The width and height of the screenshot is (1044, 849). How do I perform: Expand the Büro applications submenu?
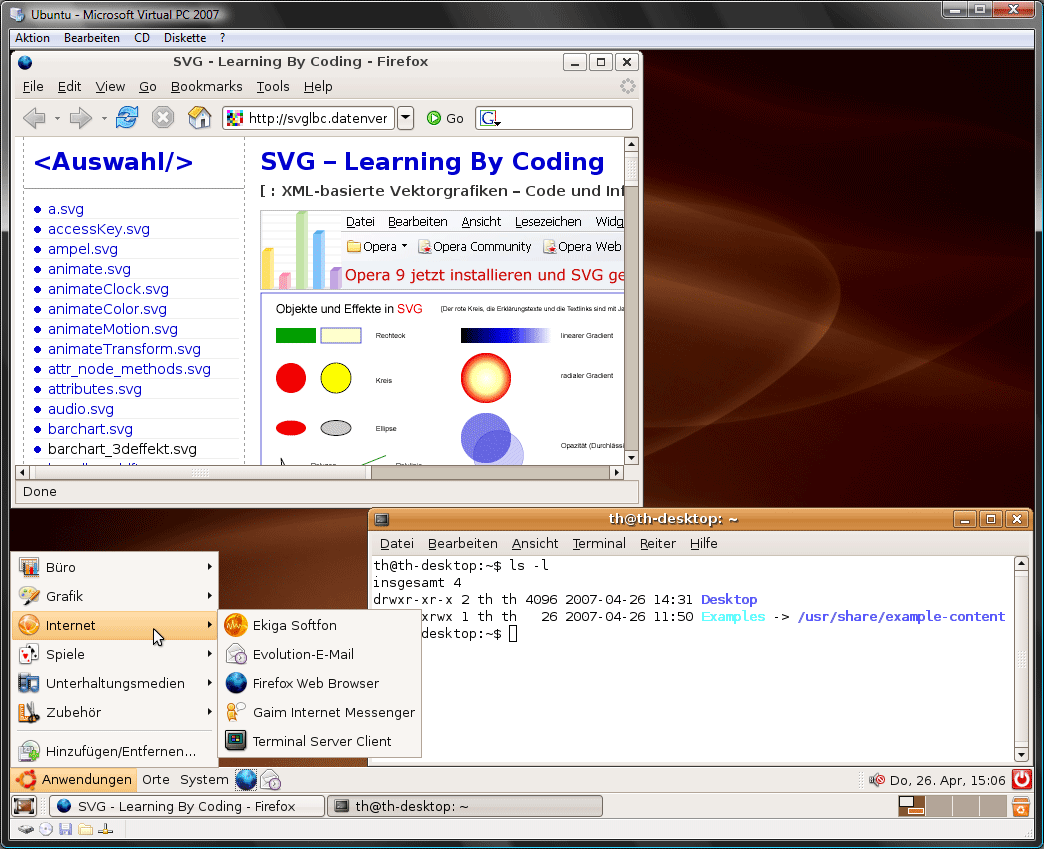pos(115,567)
